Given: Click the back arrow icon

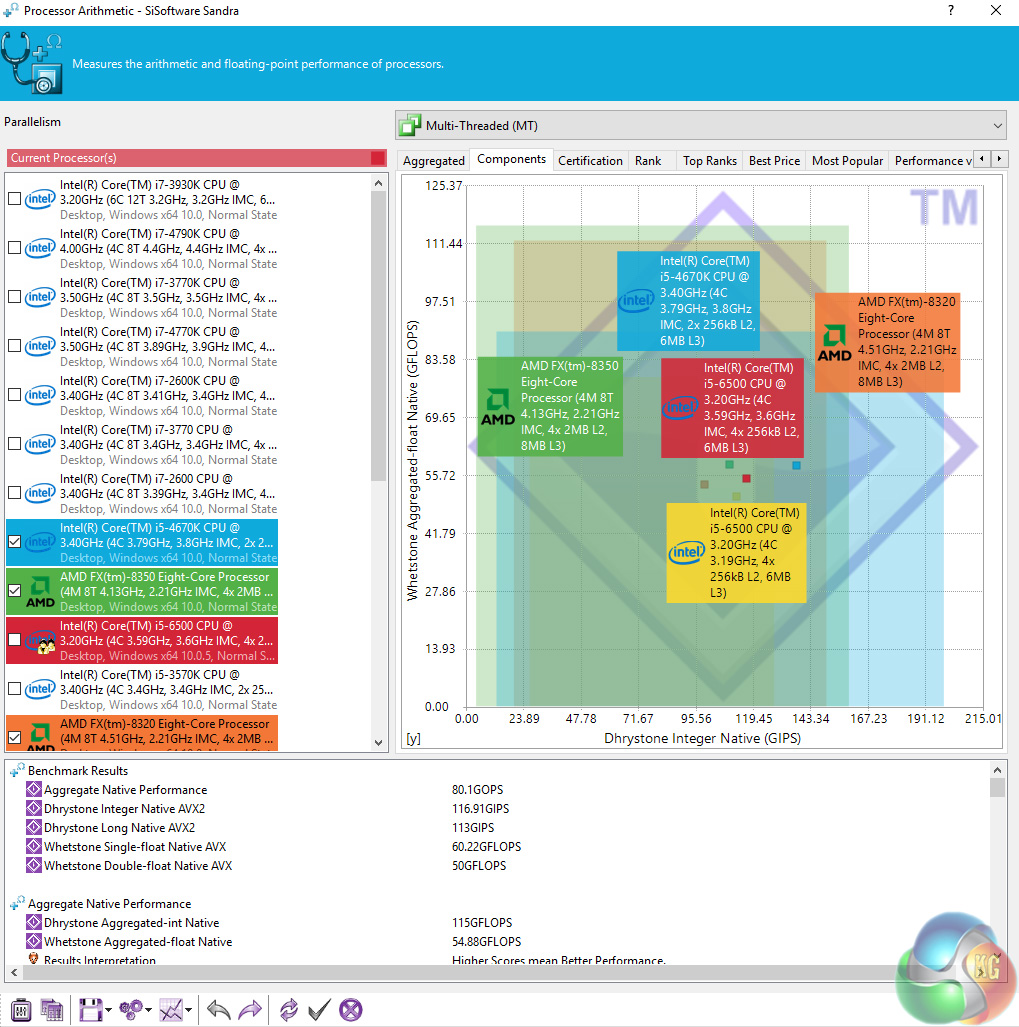Looking at the screenshot, I should pyautogui.click(x=219, y=1009).
